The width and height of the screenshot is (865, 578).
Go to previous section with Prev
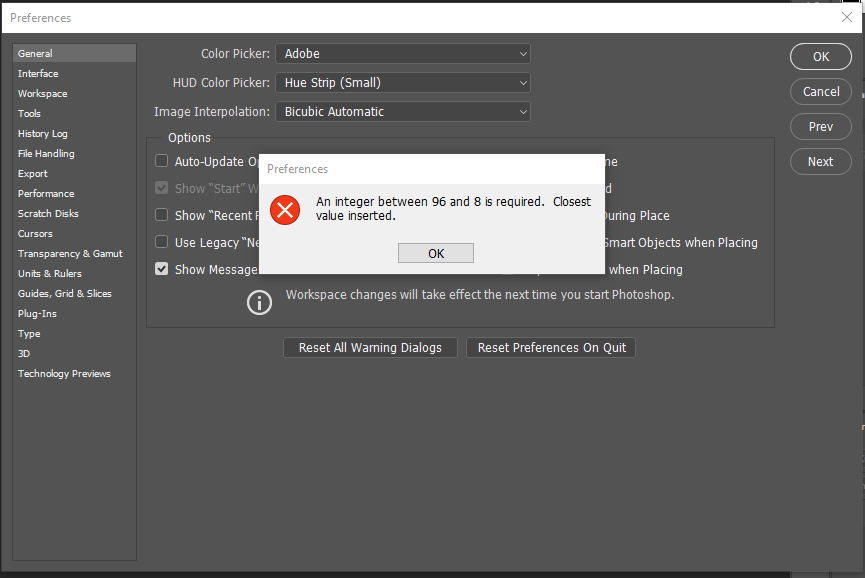[x=821, y=127]
